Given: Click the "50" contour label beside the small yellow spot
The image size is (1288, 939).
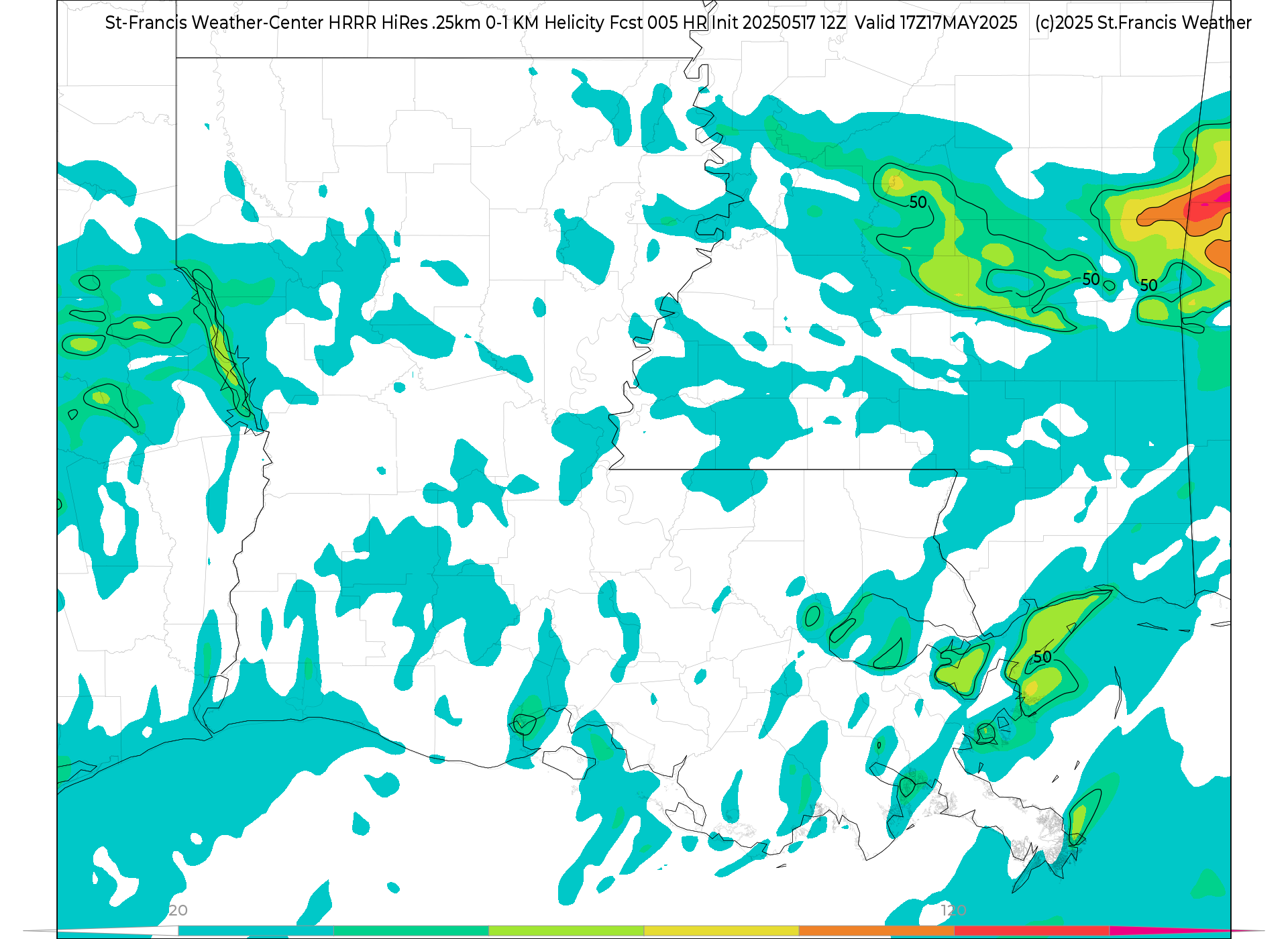Looking at the screenshot, I should pos(918,203).
